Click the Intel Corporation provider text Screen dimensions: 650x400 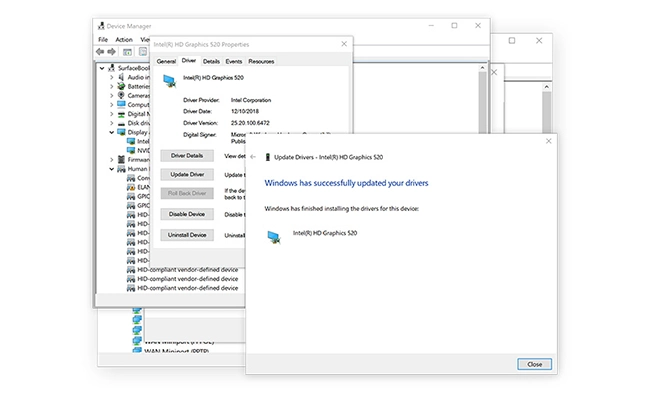tap(251, 100)
